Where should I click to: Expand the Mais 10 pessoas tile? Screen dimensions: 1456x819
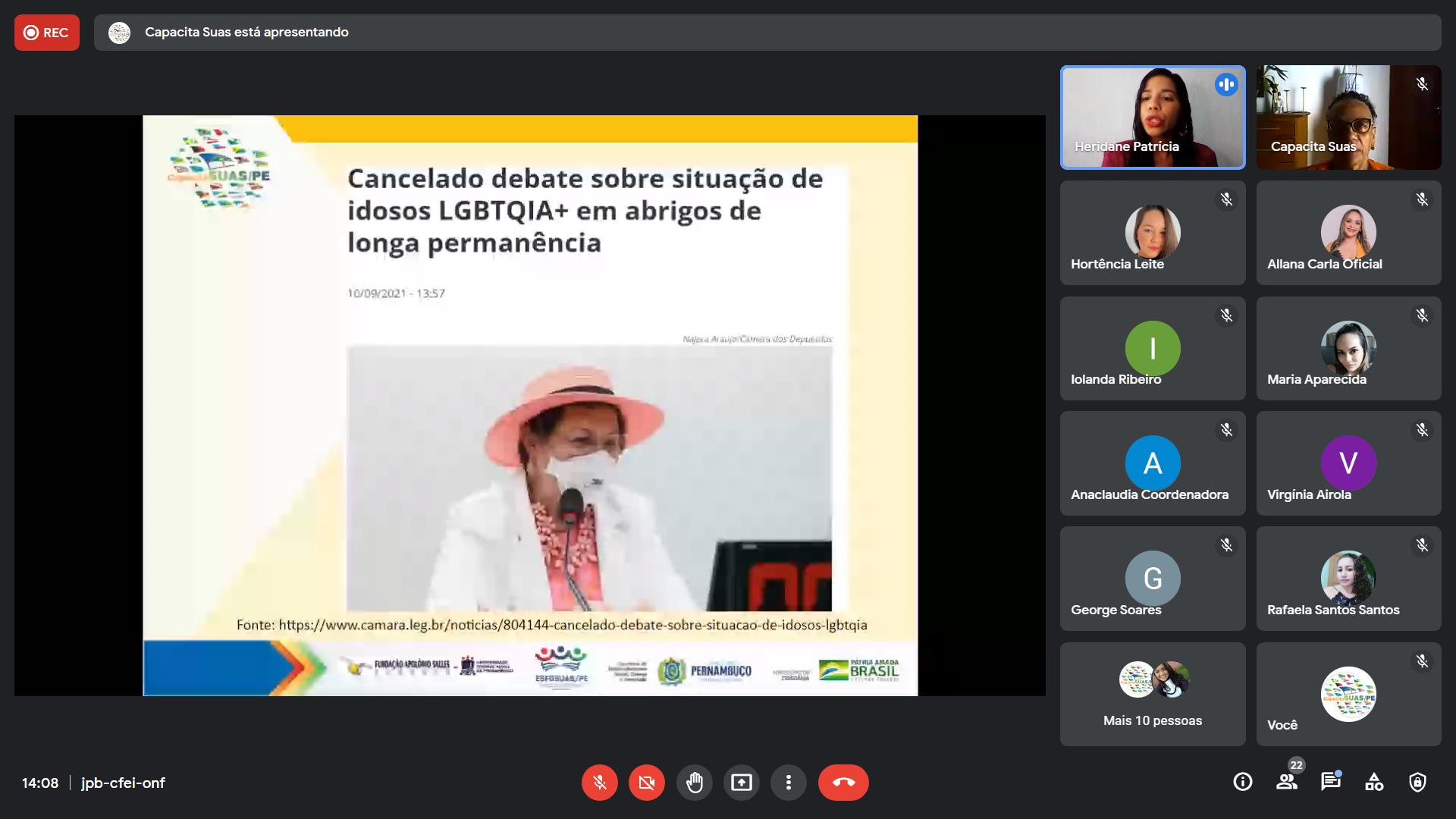[1152, 694]
